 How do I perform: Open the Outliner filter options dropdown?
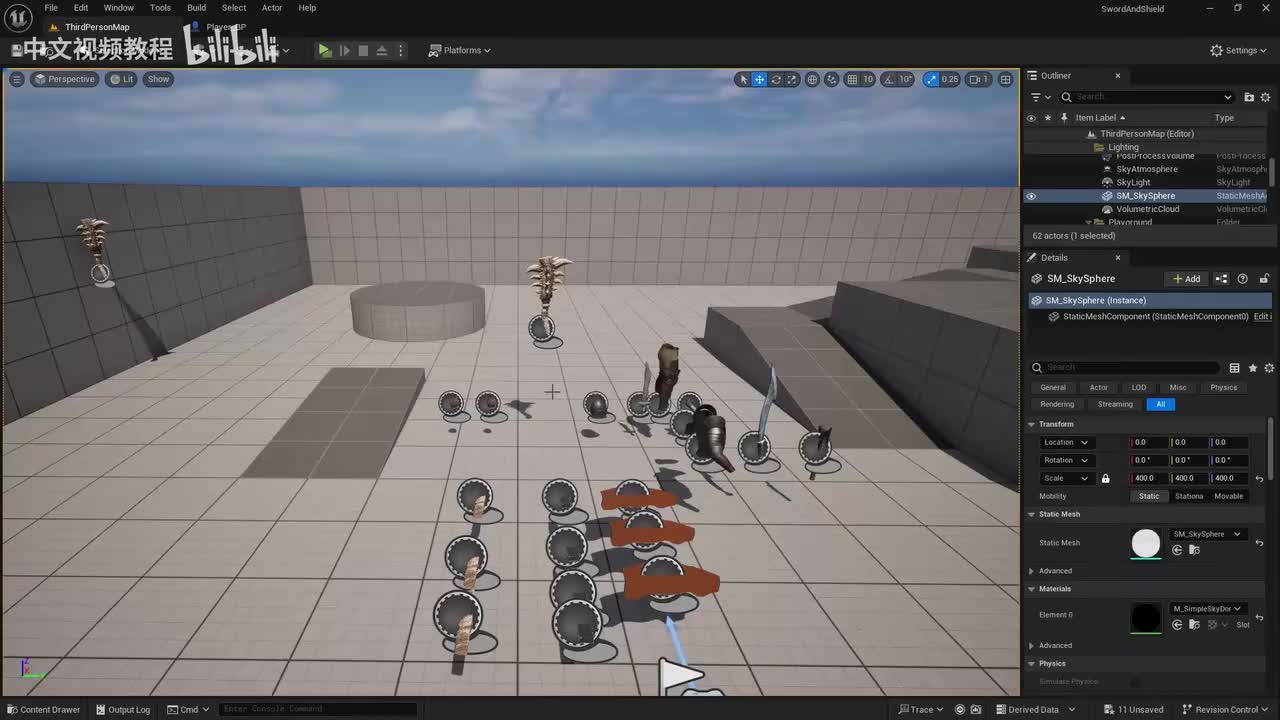[1041, 97]
